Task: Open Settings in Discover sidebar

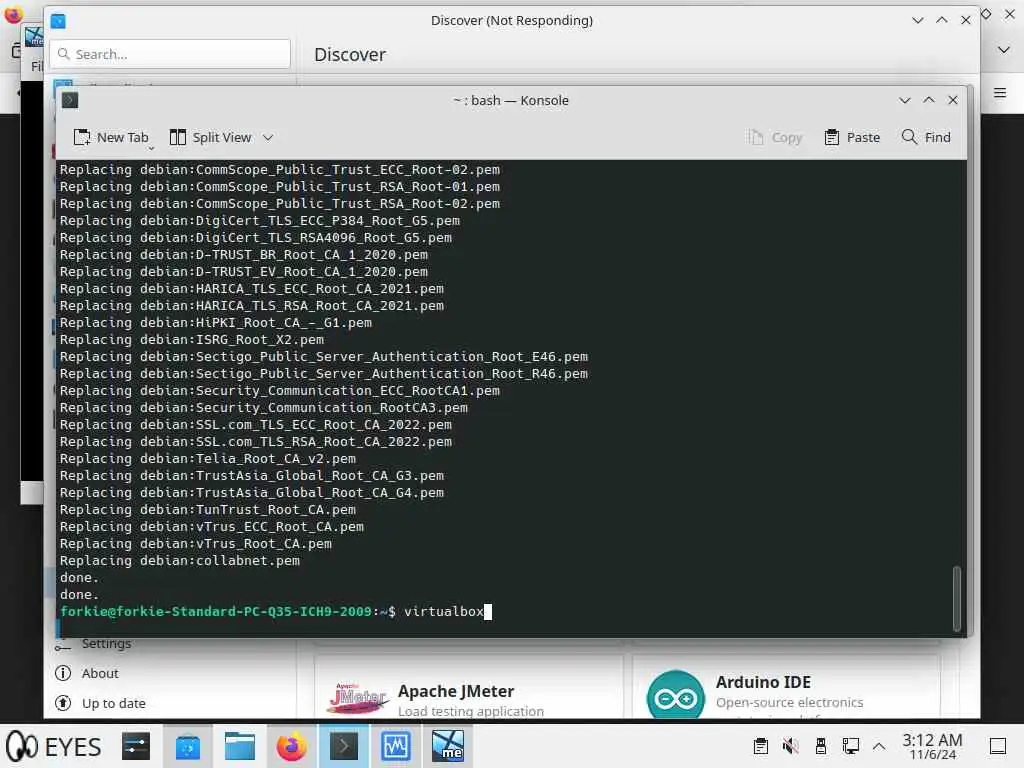Action: click(106, 644)
